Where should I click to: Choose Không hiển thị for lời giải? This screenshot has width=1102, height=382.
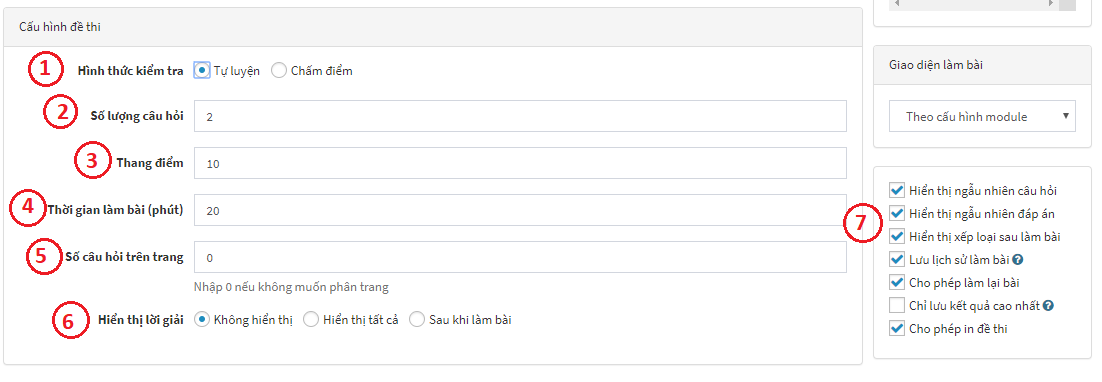(x=202, y=320)
